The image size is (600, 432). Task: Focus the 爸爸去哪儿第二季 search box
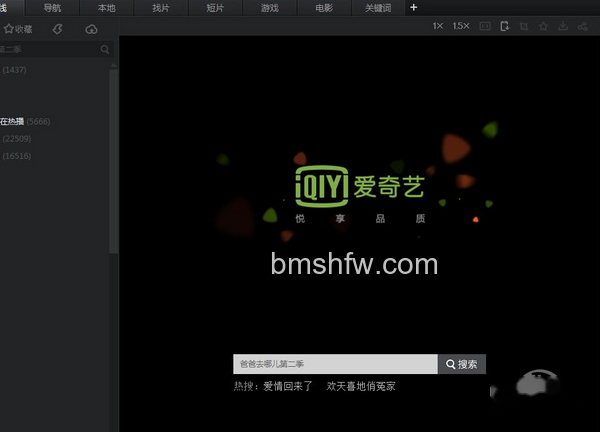click(335, 364)
